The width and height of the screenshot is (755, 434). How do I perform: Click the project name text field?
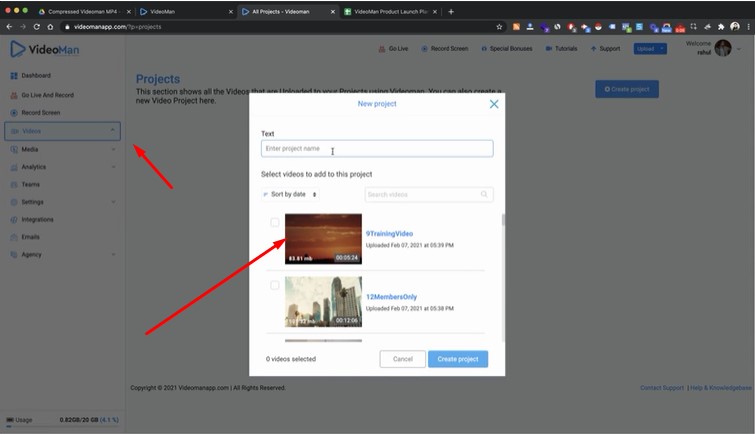[x=377, y=148]
